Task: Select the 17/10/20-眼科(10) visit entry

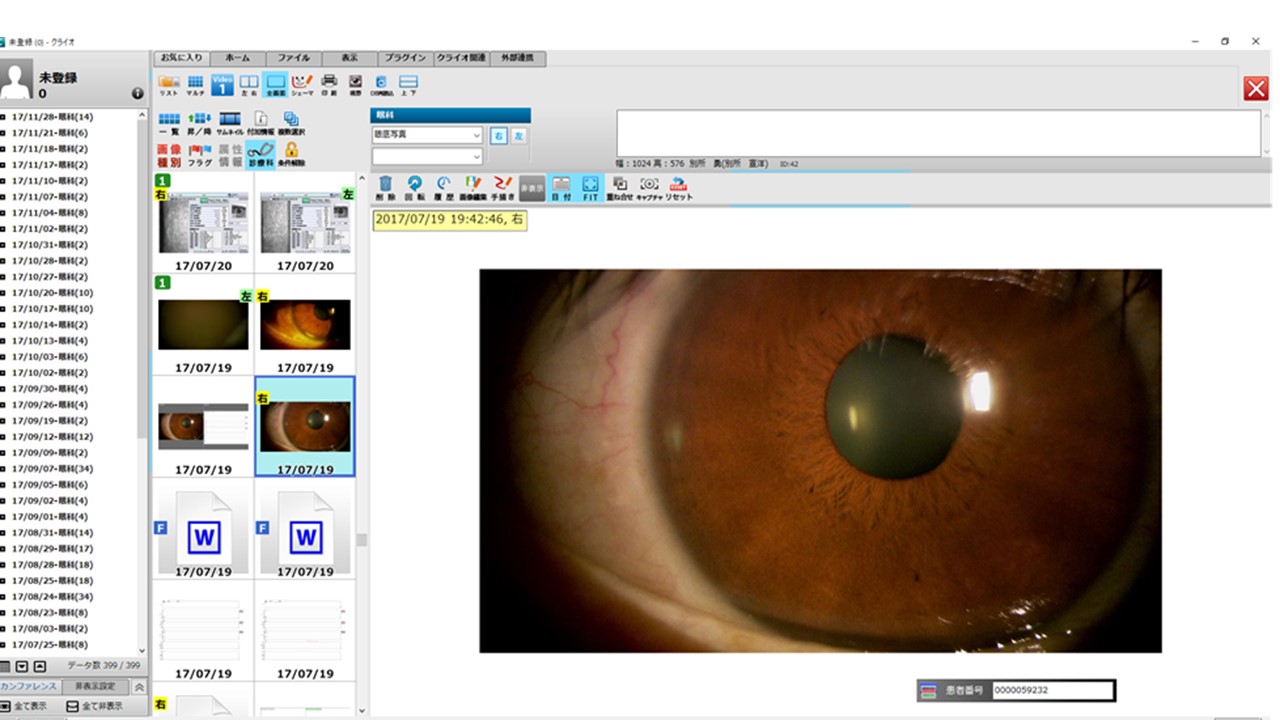Action: [x=52, y=293]
